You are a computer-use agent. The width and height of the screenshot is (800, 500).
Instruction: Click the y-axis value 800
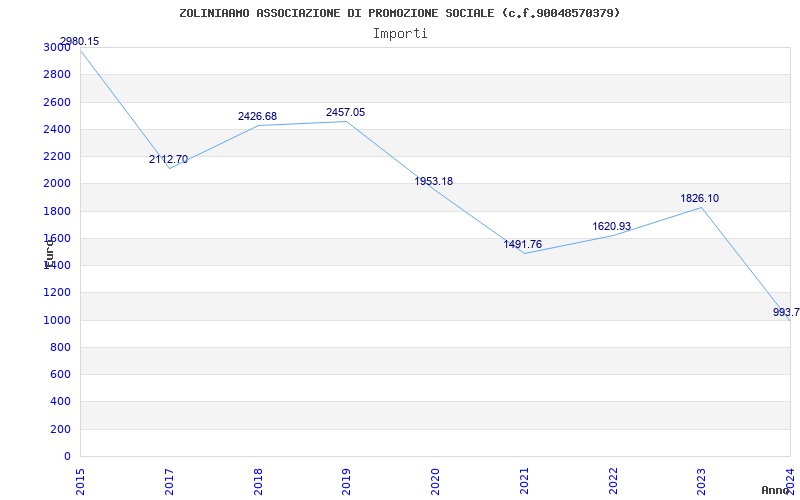pyautogui.click(x=63, y=347)
